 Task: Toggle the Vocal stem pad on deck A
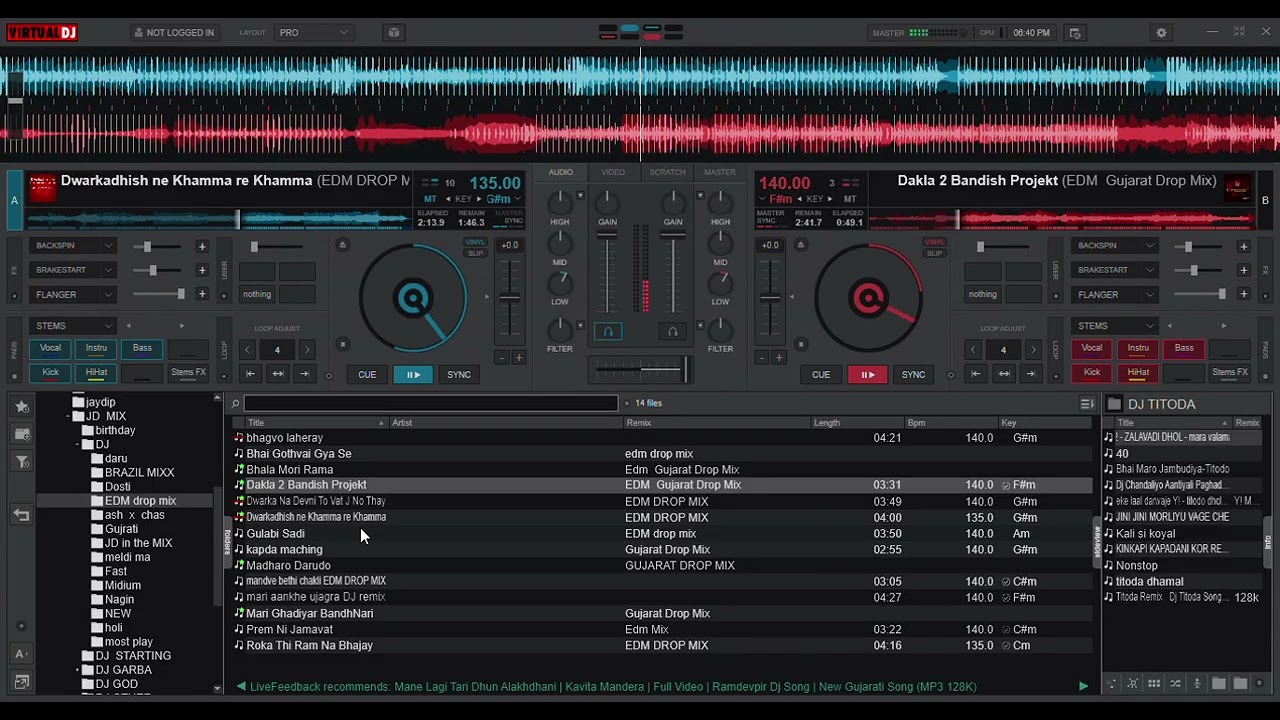click(x=50, y=348)
